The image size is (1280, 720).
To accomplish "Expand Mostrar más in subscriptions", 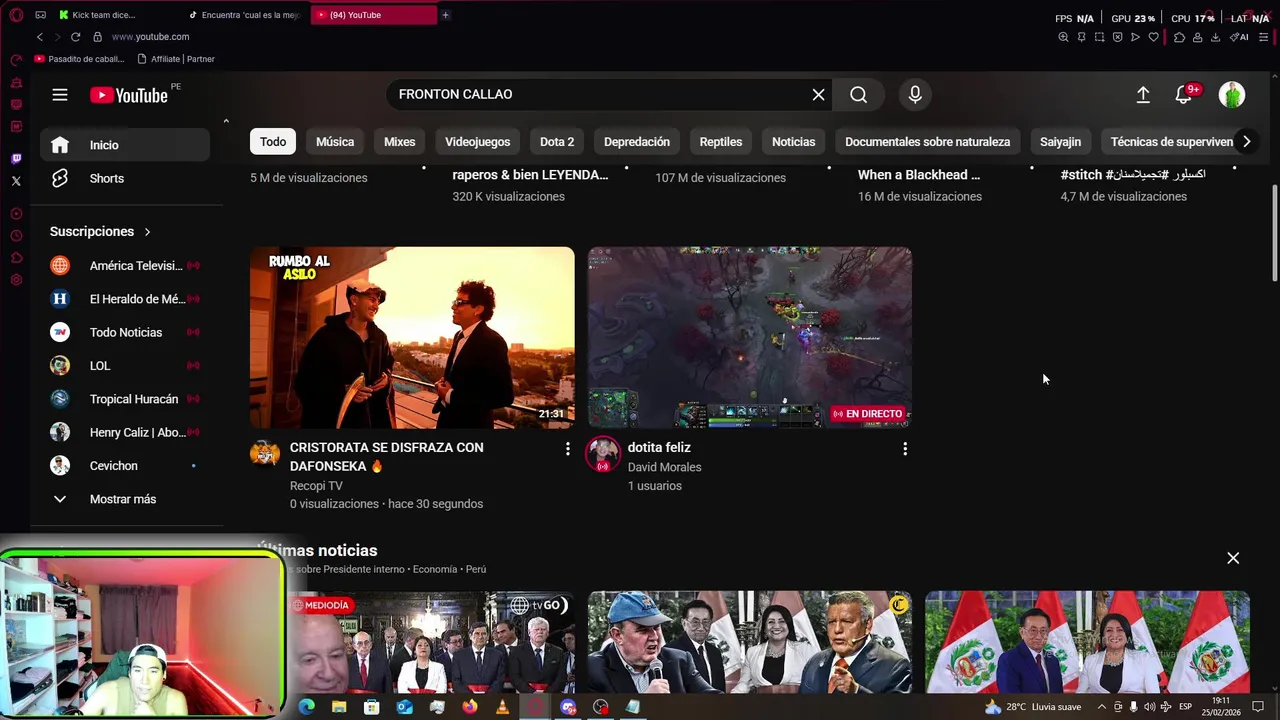I will (125, 499).
